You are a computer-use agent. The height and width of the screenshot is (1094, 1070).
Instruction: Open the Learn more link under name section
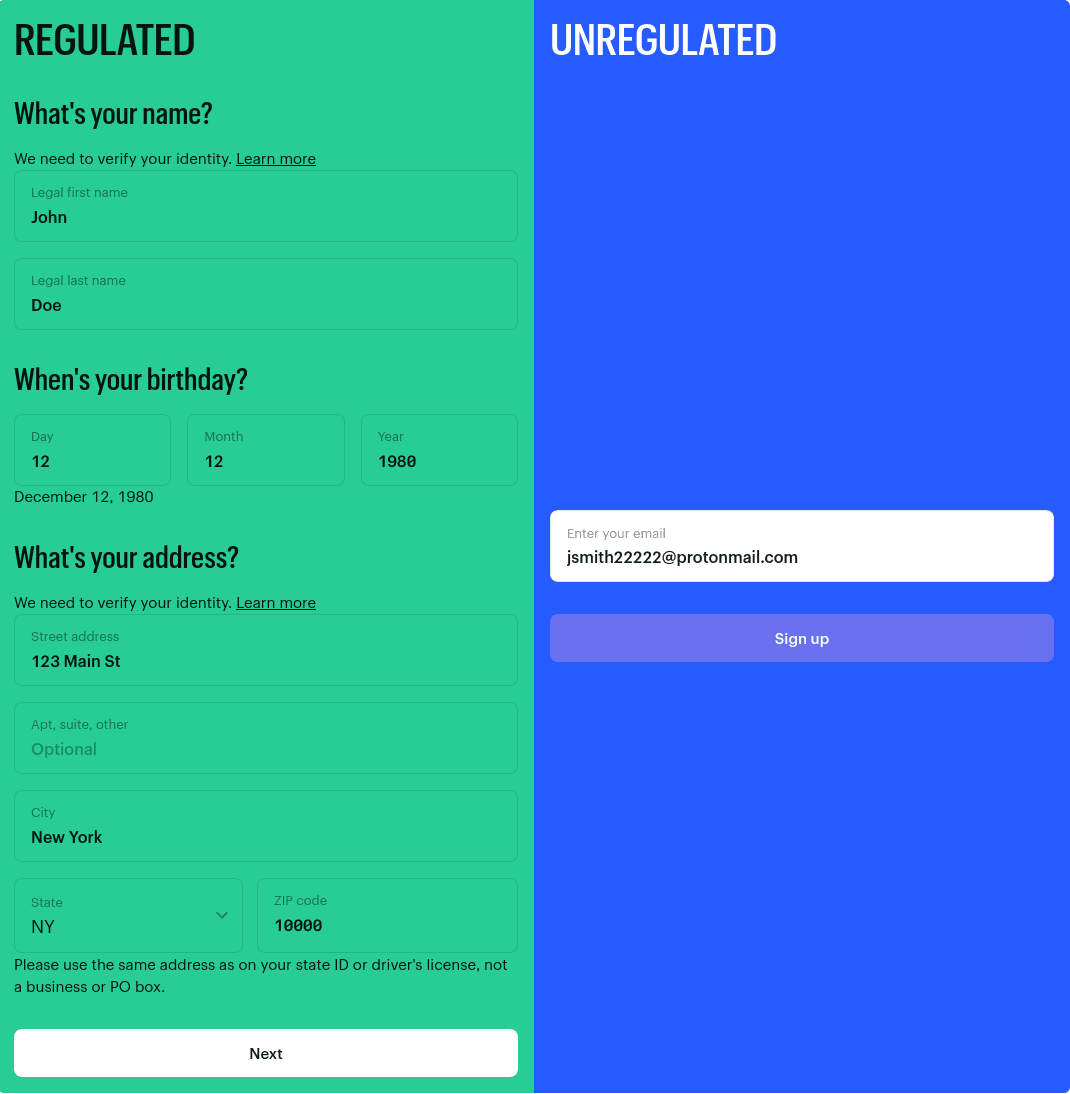(x=275, y=158)
